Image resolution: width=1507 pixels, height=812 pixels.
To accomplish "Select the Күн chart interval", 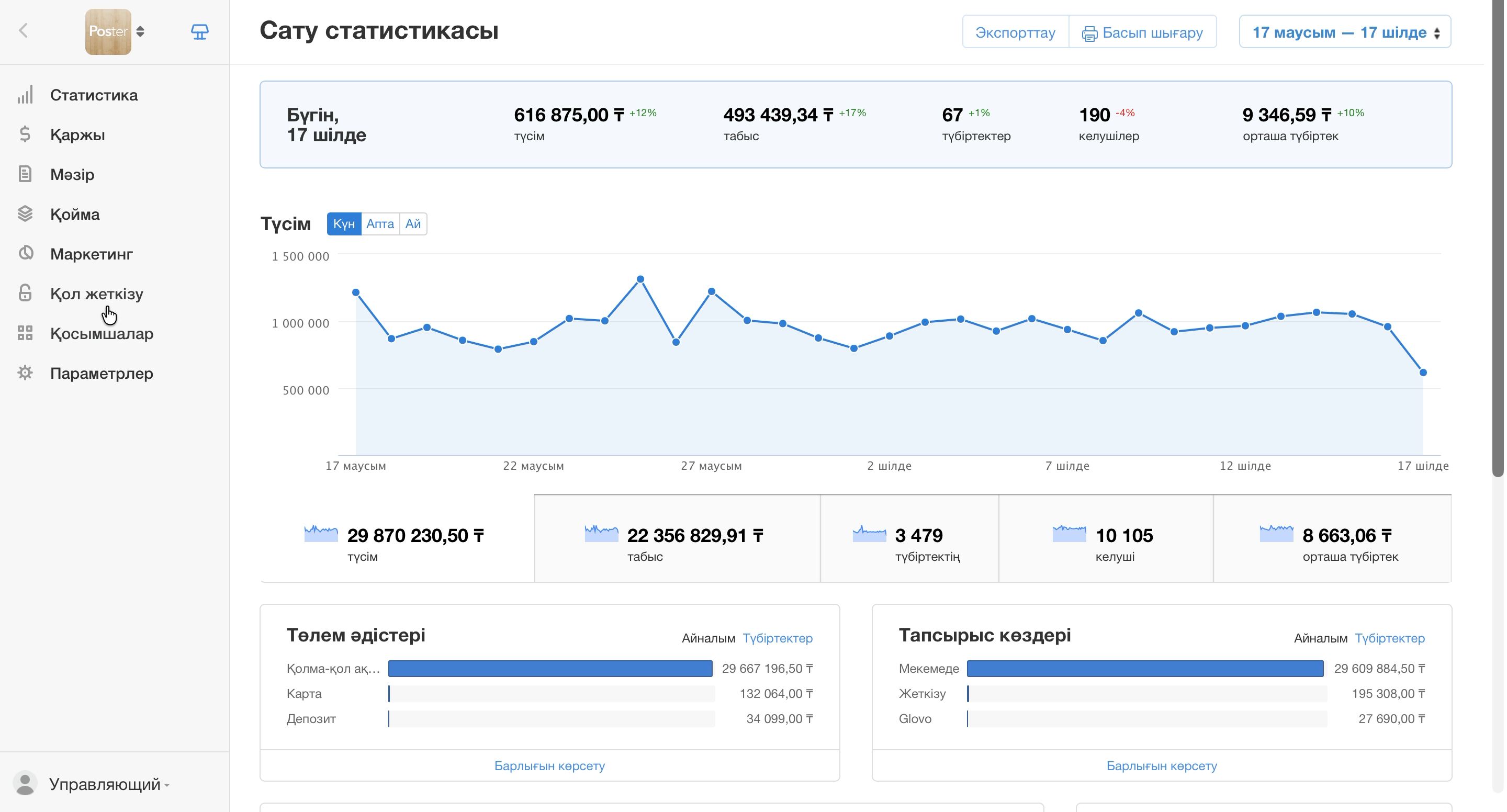I will click(344, 223).
